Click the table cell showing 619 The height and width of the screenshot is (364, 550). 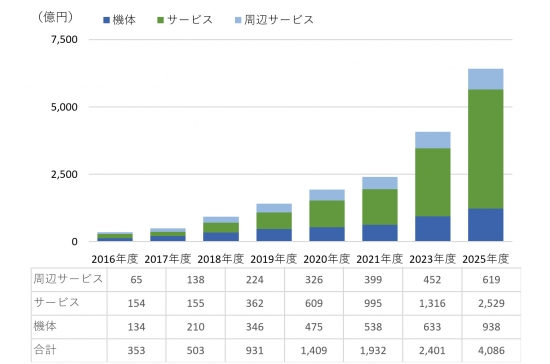491,279
